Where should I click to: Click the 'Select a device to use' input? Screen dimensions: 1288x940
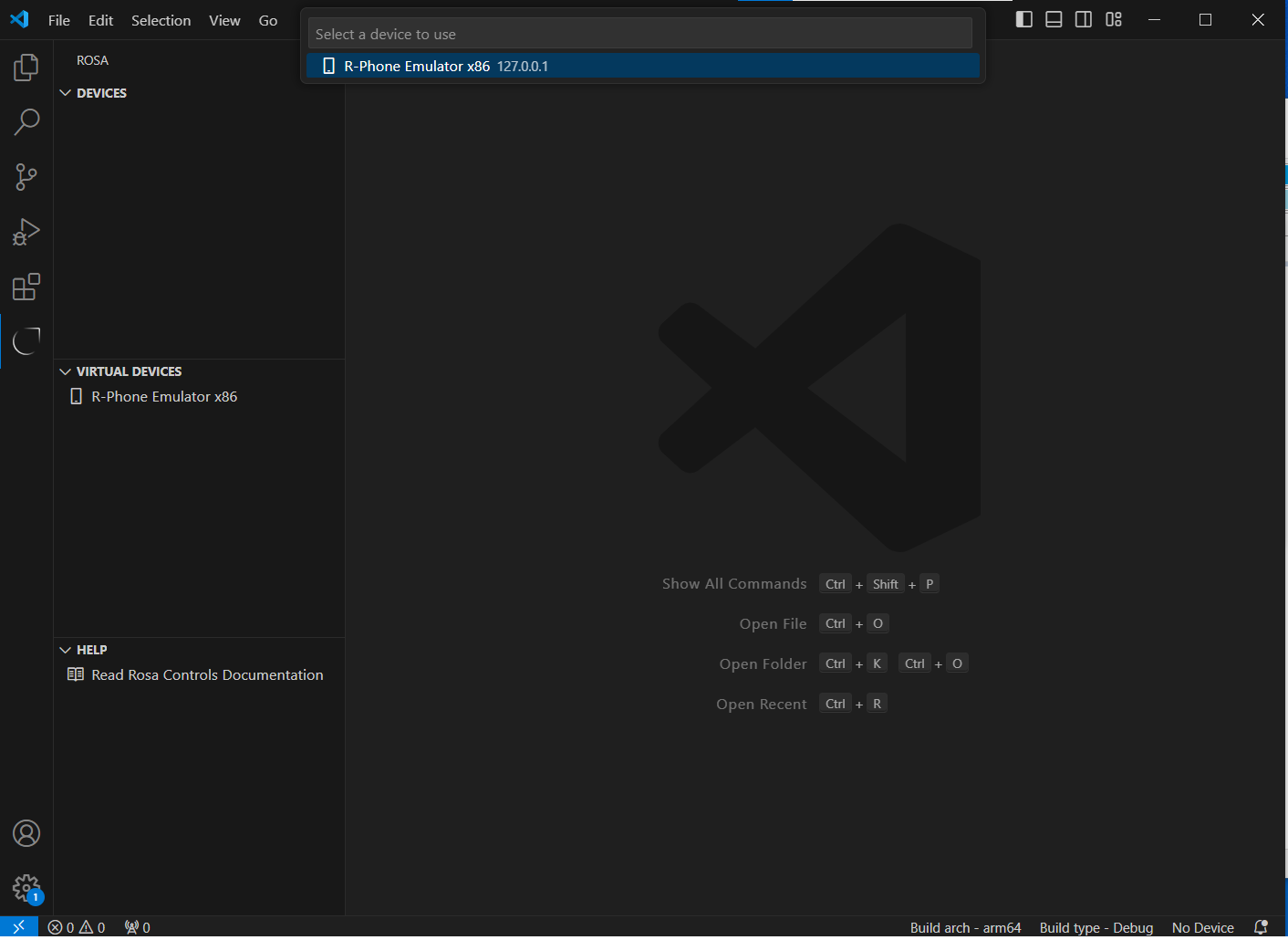click(x=639, y=34)
